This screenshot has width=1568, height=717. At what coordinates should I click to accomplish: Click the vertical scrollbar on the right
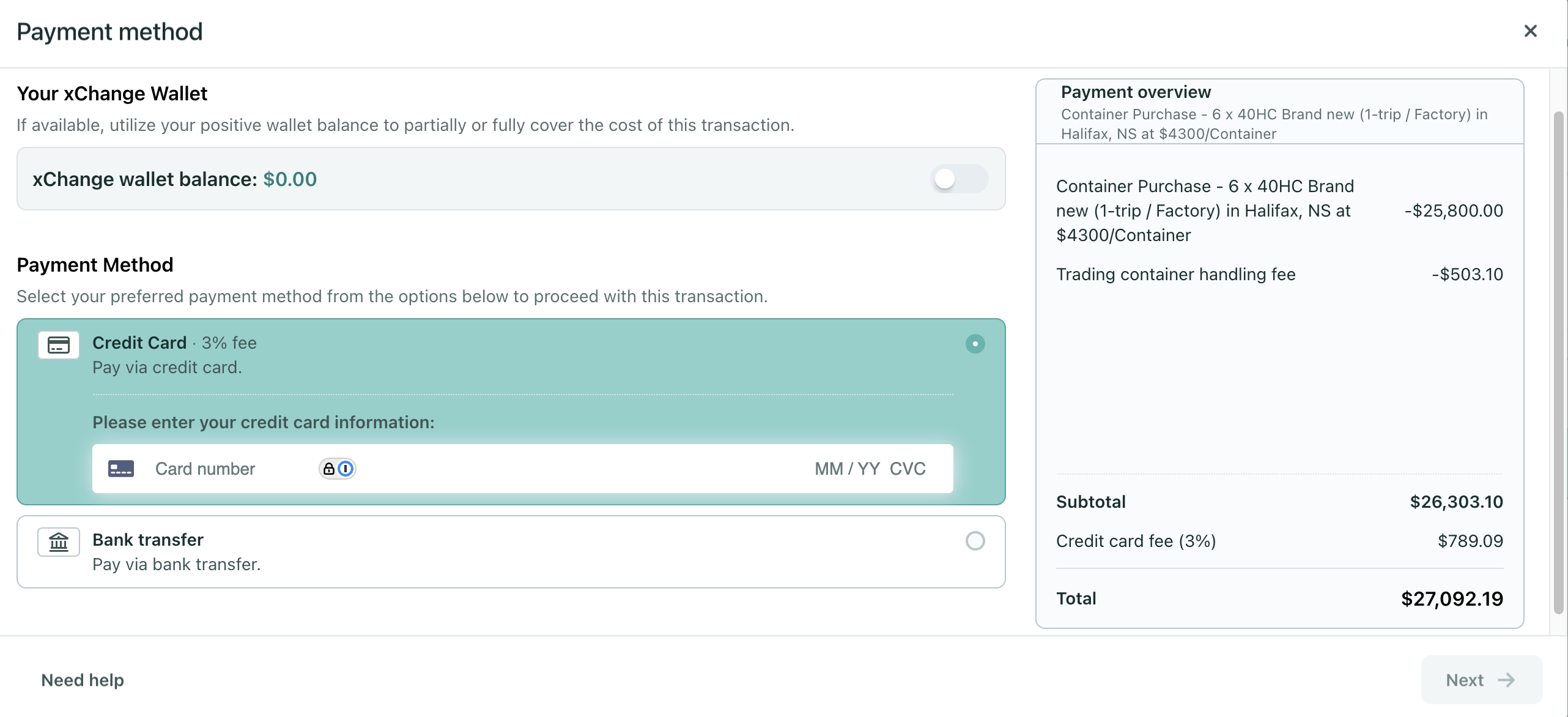tap(1559, 363)
